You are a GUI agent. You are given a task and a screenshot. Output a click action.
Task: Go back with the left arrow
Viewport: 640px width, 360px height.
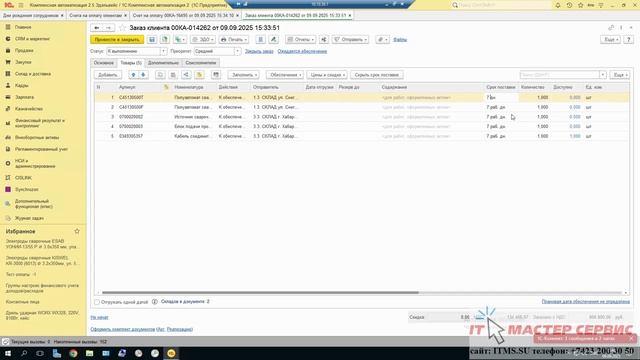[x=97, y=28]
